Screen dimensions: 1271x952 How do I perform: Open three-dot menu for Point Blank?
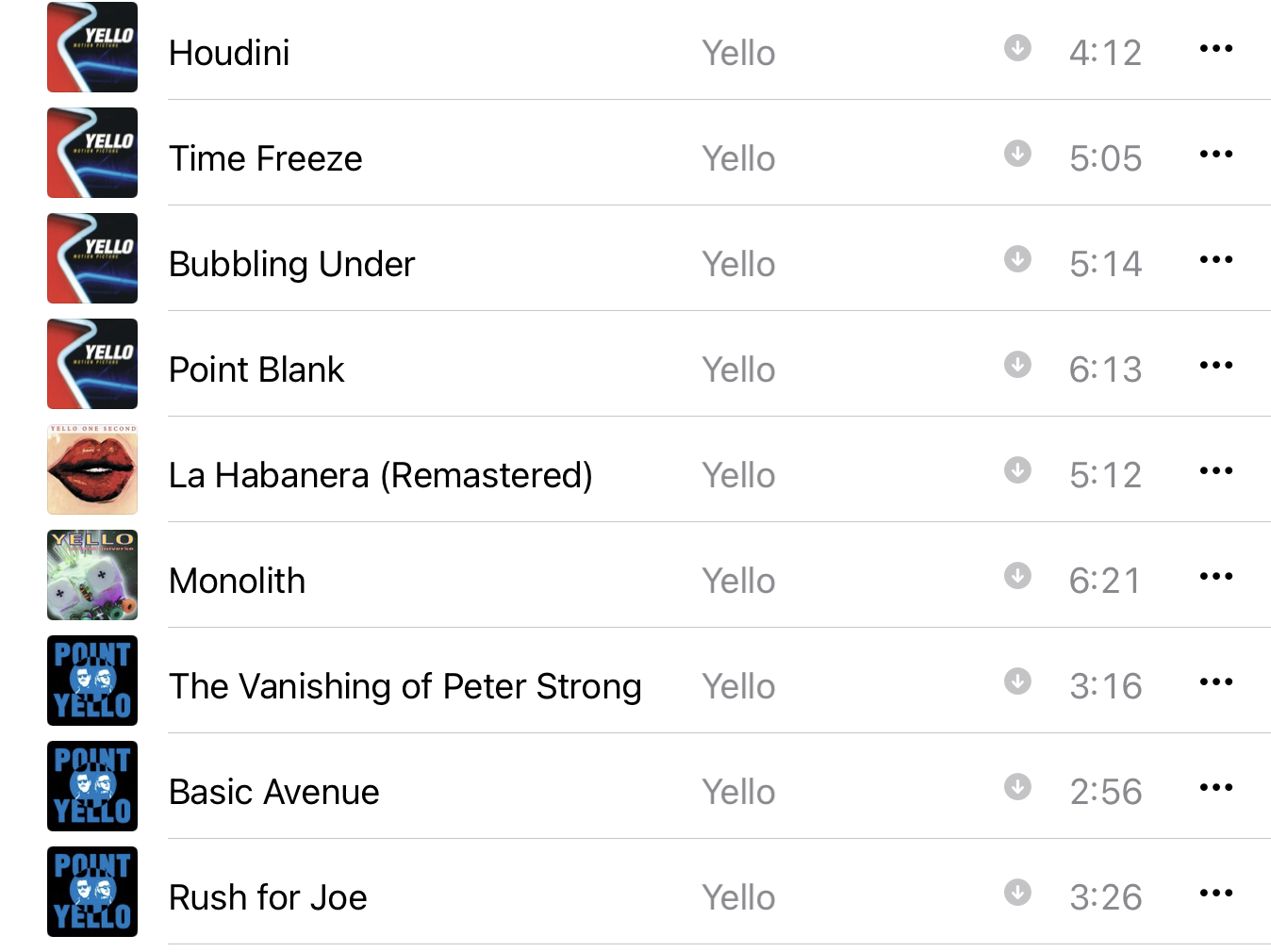coord(1215,365)
